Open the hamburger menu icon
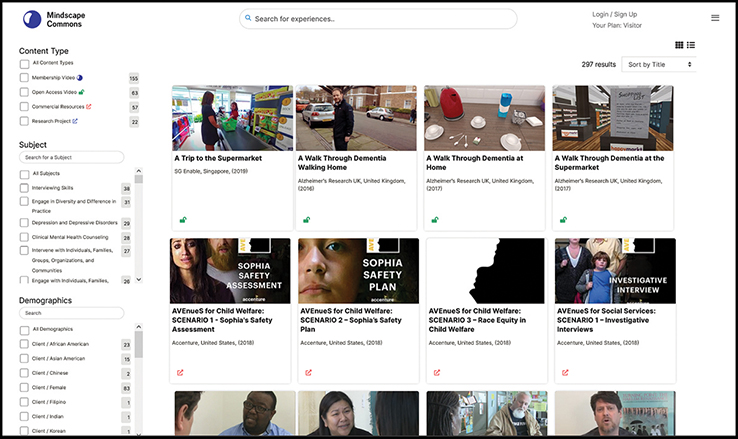This screenshot has height=439, width=738. 715,18
